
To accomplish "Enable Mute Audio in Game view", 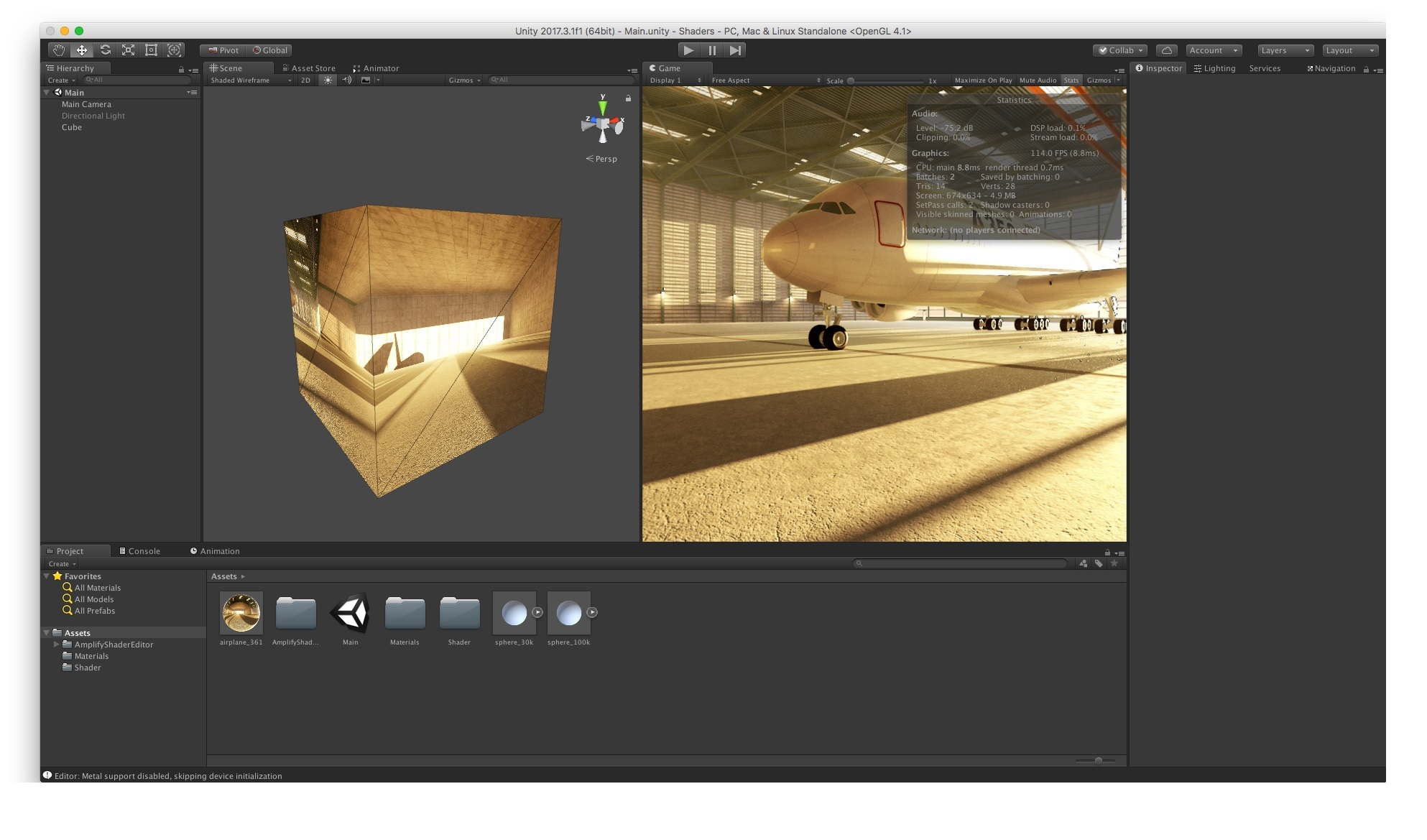I will (1037, 80).
